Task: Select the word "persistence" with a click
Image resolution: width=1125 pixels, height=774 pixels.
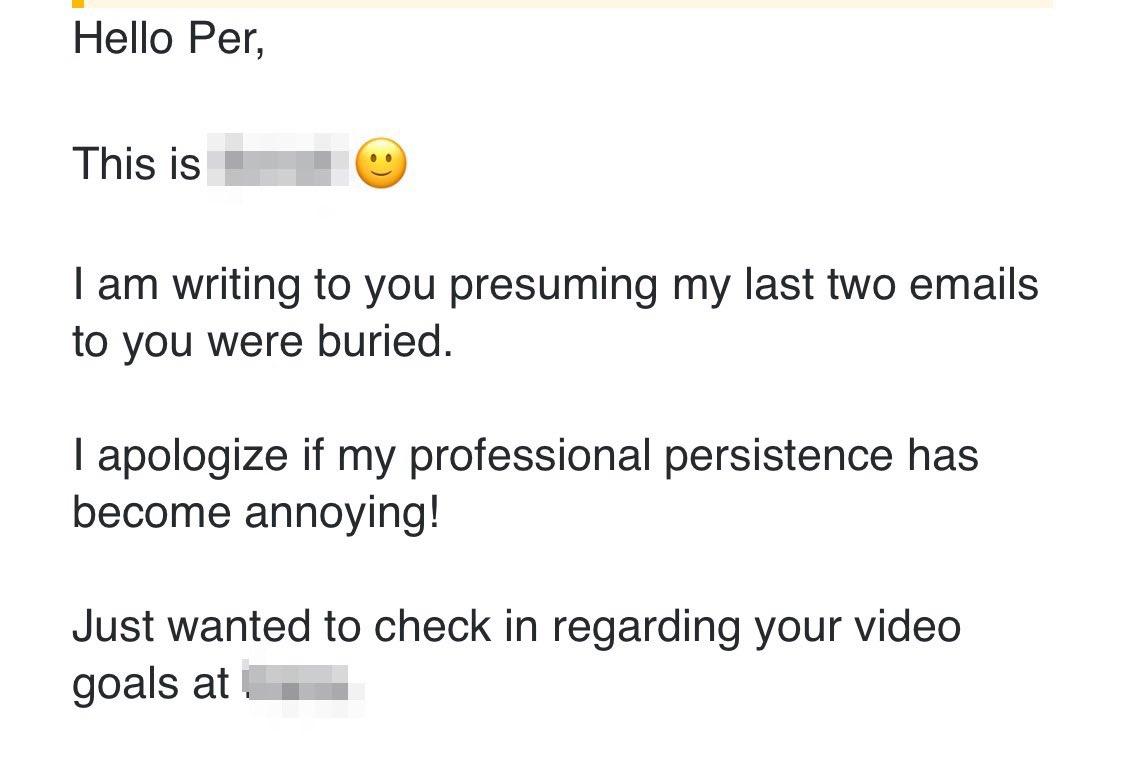Action: pos(778,457)
